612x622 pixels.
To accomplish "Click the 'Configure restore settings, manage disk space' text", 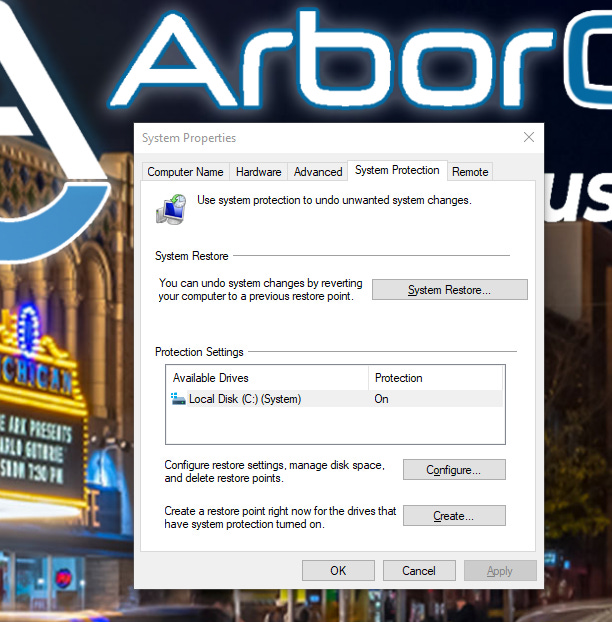I will [274, 471].
